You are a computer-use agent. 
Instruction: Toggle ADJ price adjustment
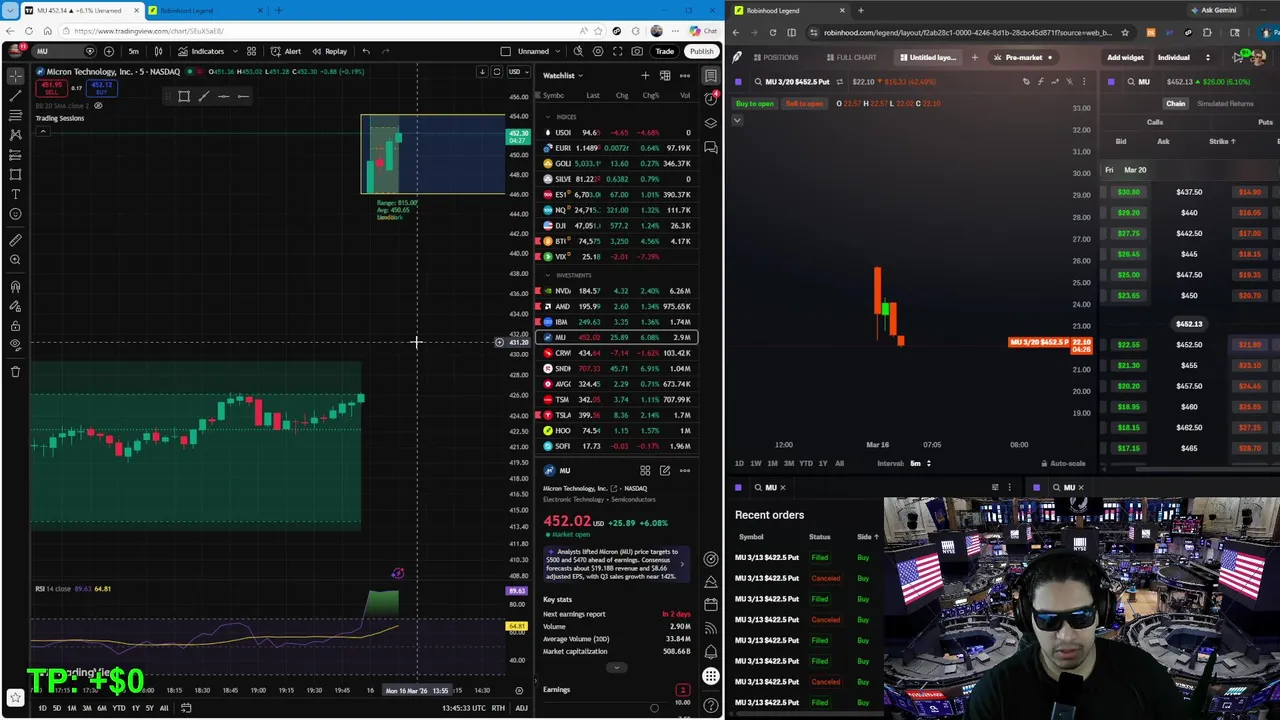(521, 708)
